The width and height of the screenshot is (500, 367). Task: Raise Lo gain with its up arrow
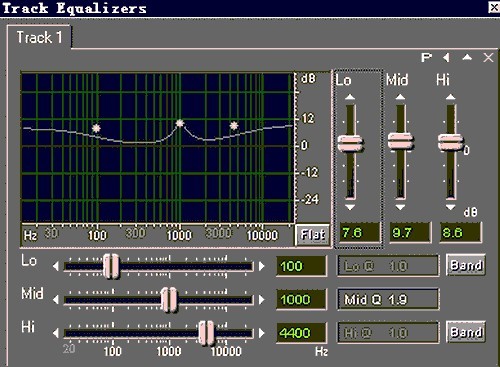(350, 97)
